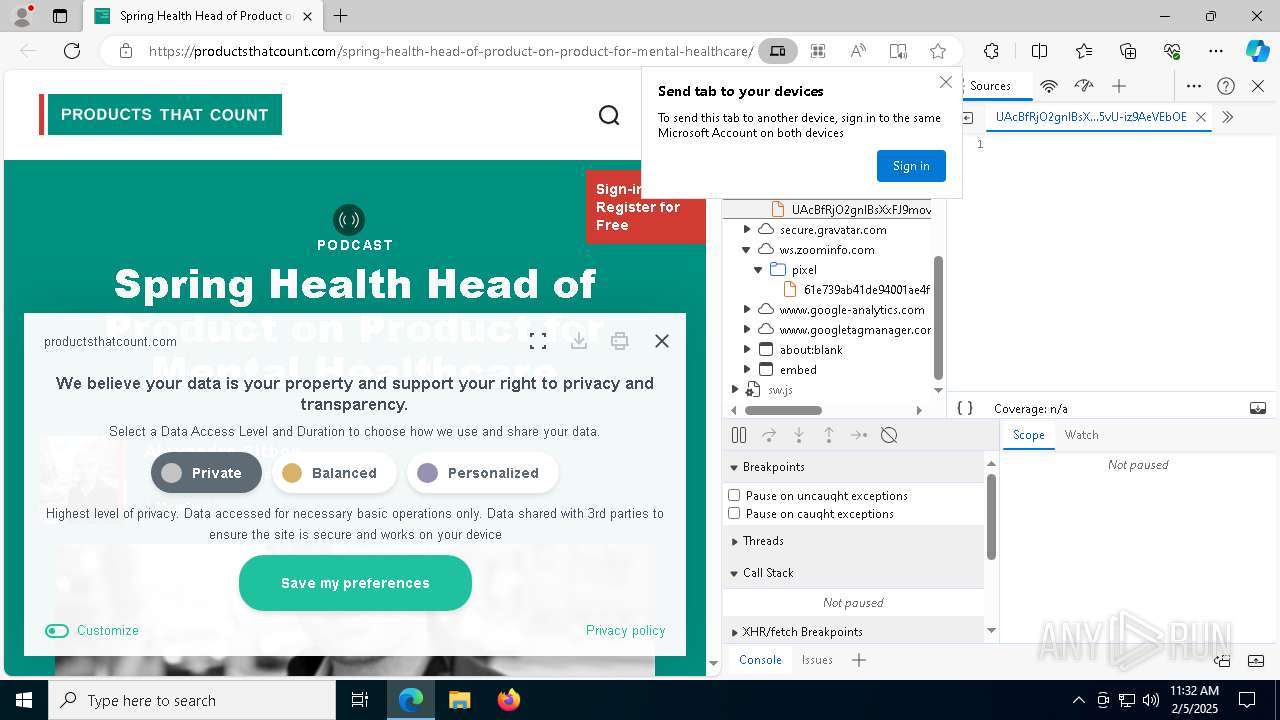Collapse the pixel folder
This screenshot has height=720, width=1280.
click(758, 269)
